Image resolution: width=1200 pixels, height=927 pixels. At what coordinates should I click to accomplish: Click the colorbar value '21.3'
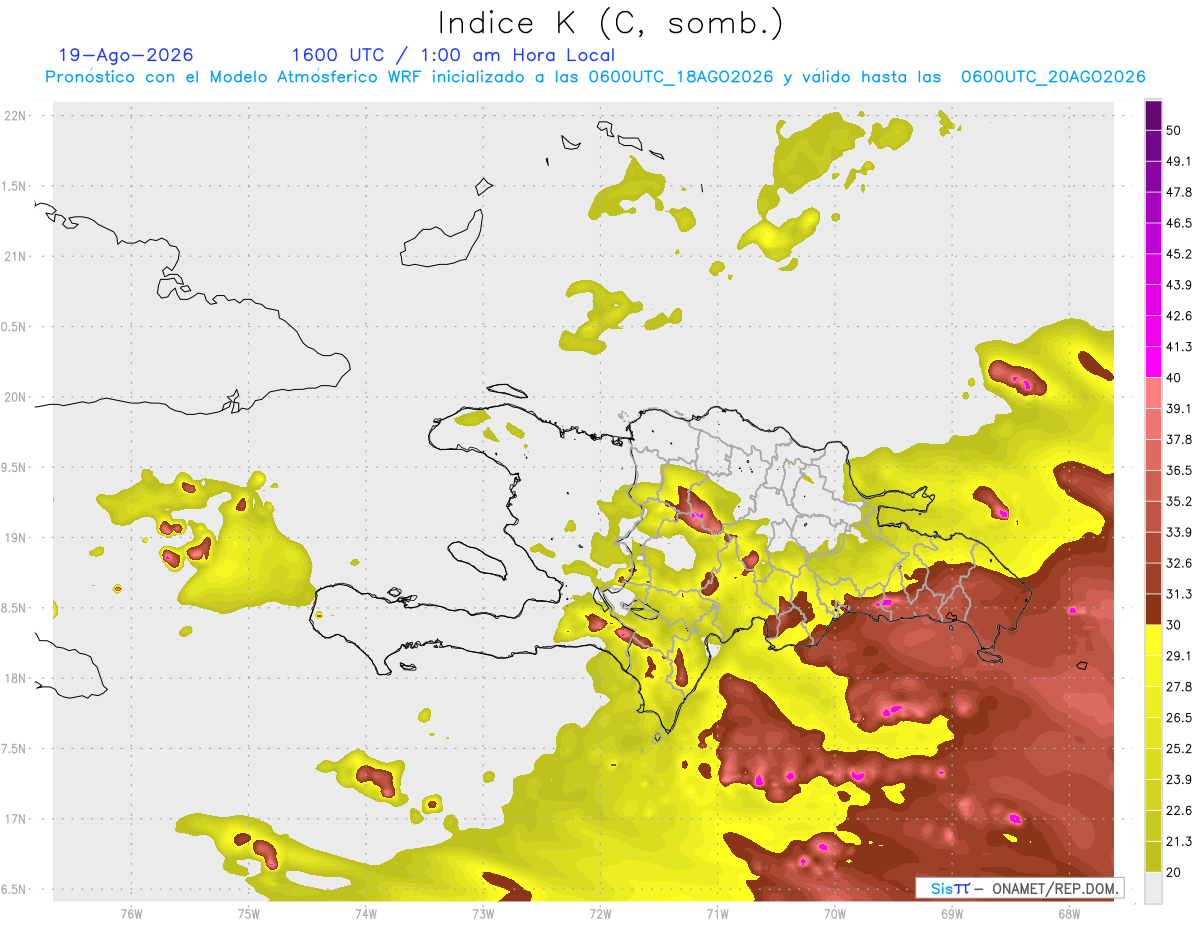(x=1179, y=842)
